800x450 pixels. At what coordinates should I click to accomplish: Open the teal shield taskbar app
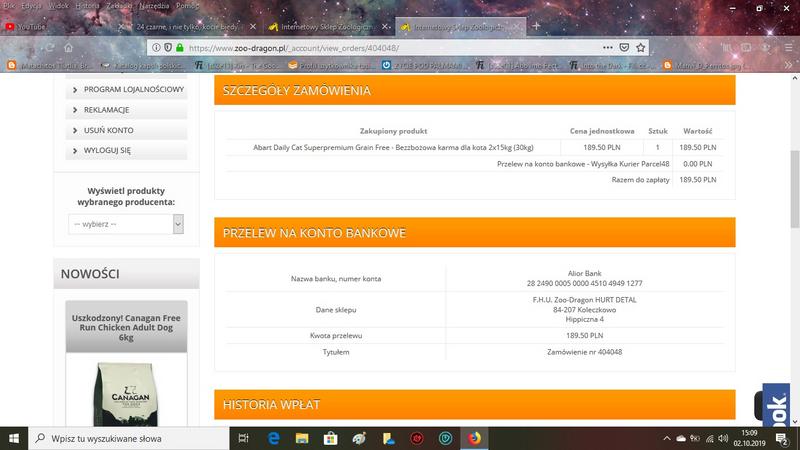coord(445,438)
